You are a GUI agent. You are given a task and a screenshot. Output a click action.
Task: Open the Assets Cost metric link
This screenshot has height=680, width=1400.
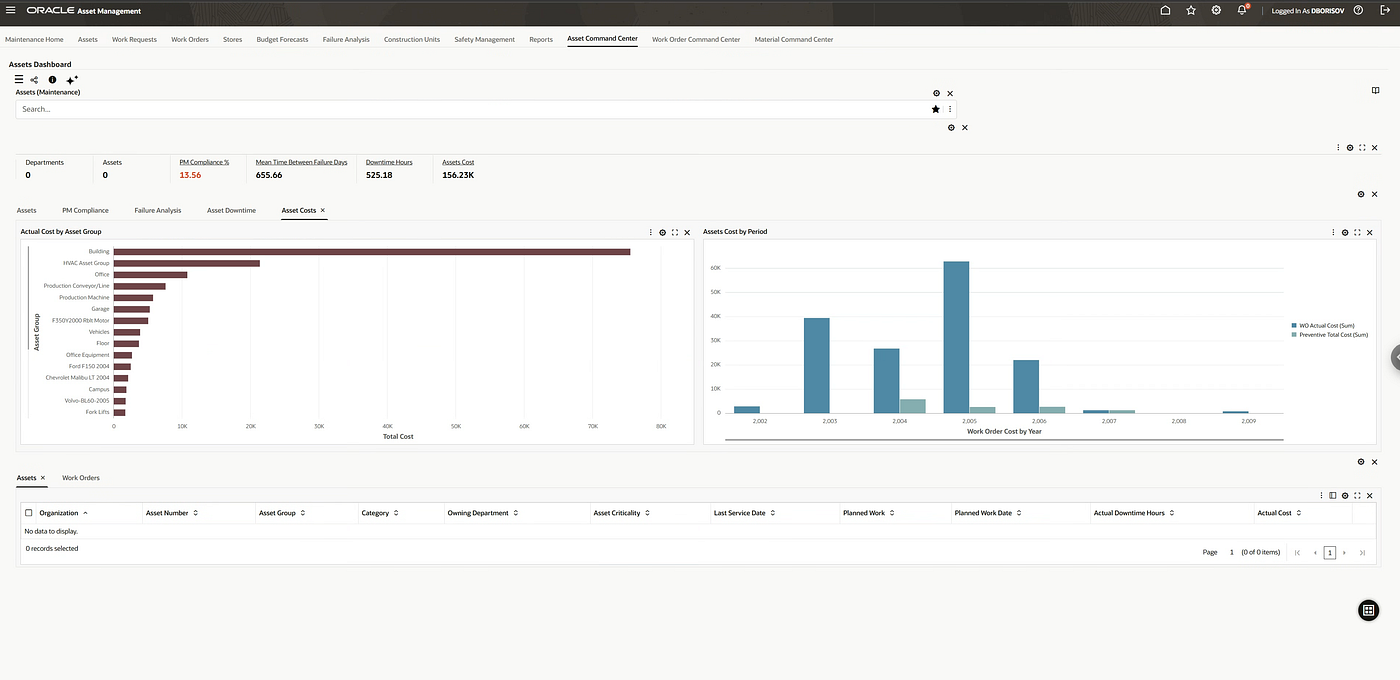458,162
